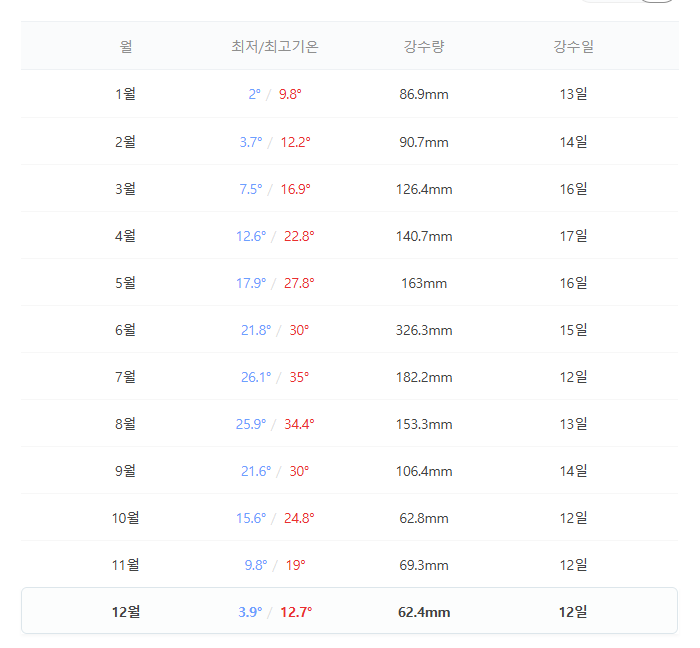Click the 163mm precipitation value

(424, 283)
